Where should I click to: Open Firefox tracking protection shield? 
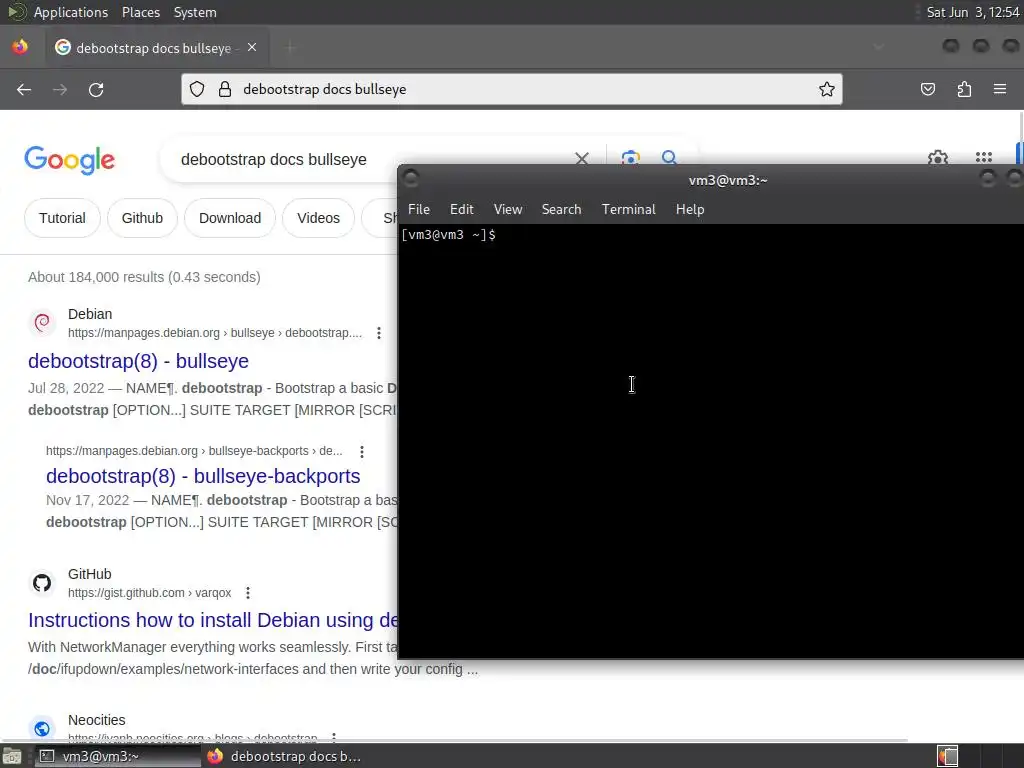pos(197,89)
